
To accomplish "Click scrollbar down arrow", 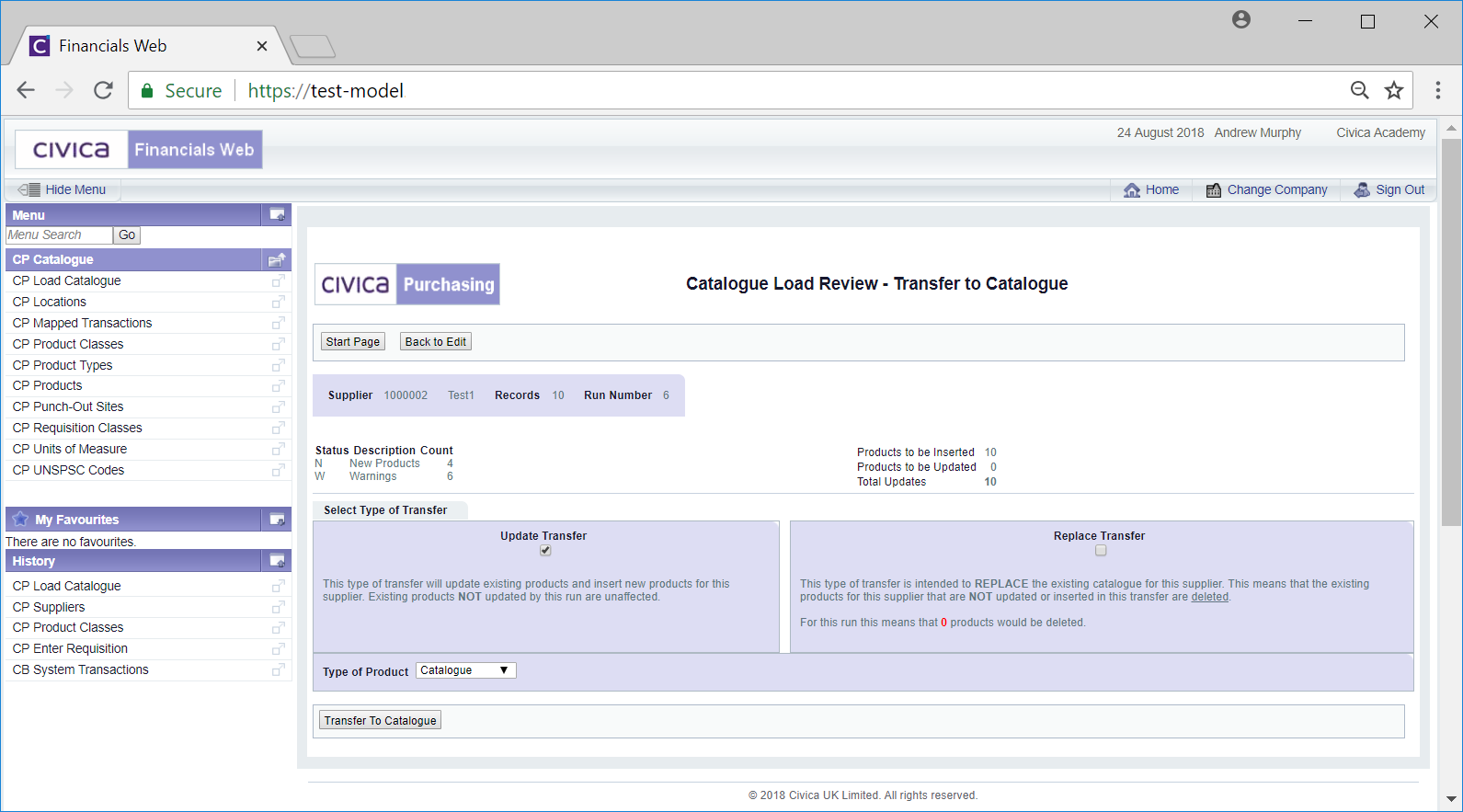I will (x=1451, y=800).
